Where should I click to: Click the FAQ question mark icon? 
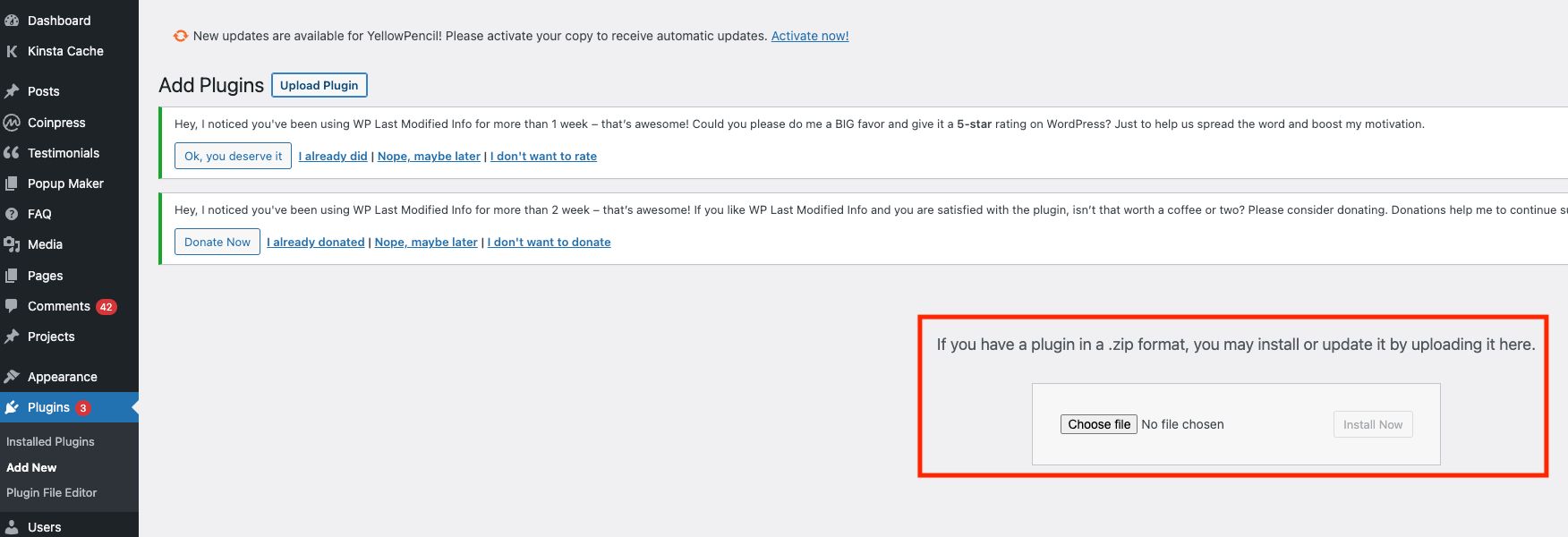12,214
